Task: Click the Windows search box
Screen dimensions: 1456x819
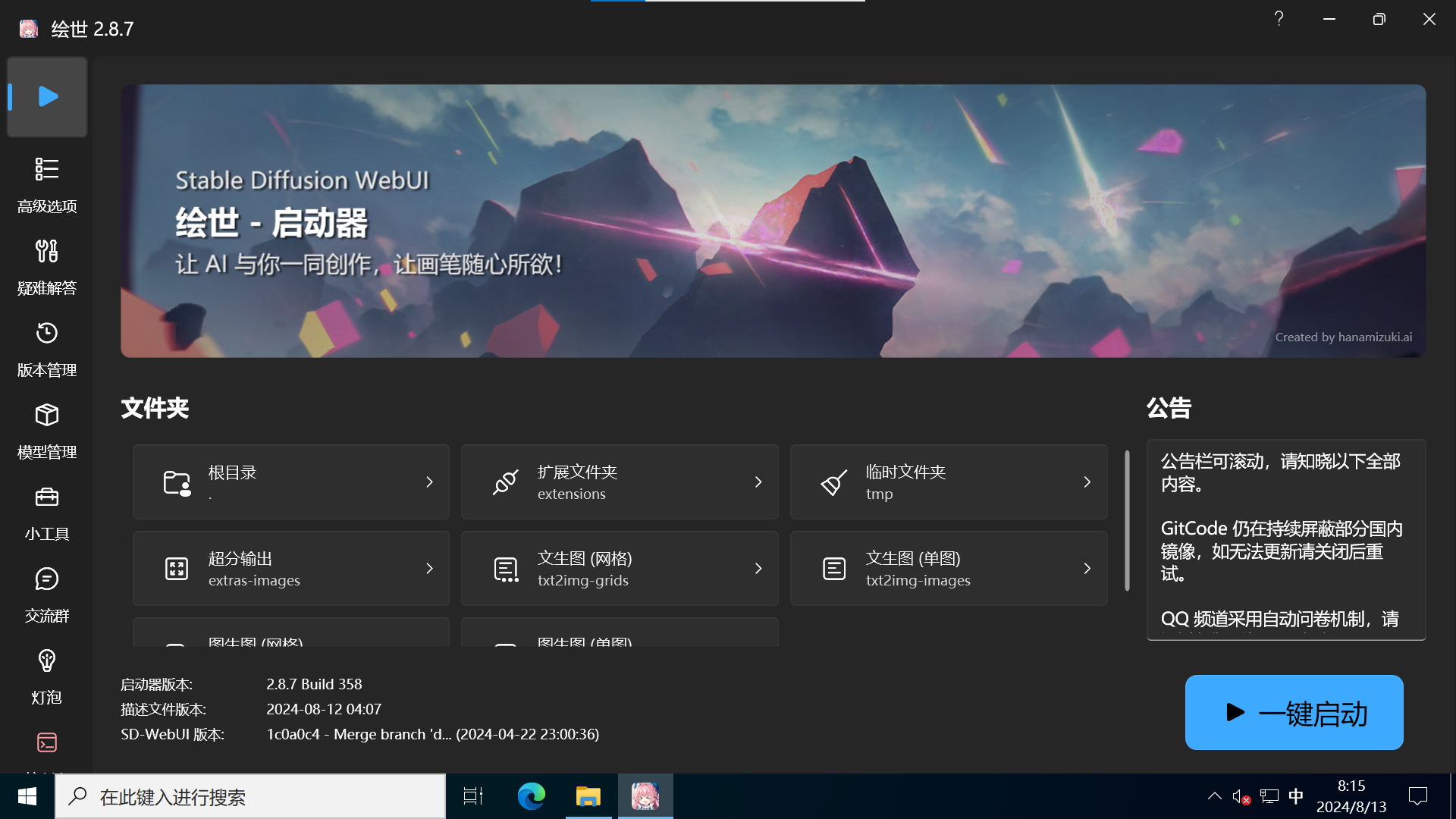Action: pyautogui.click(x=250, y=796)
